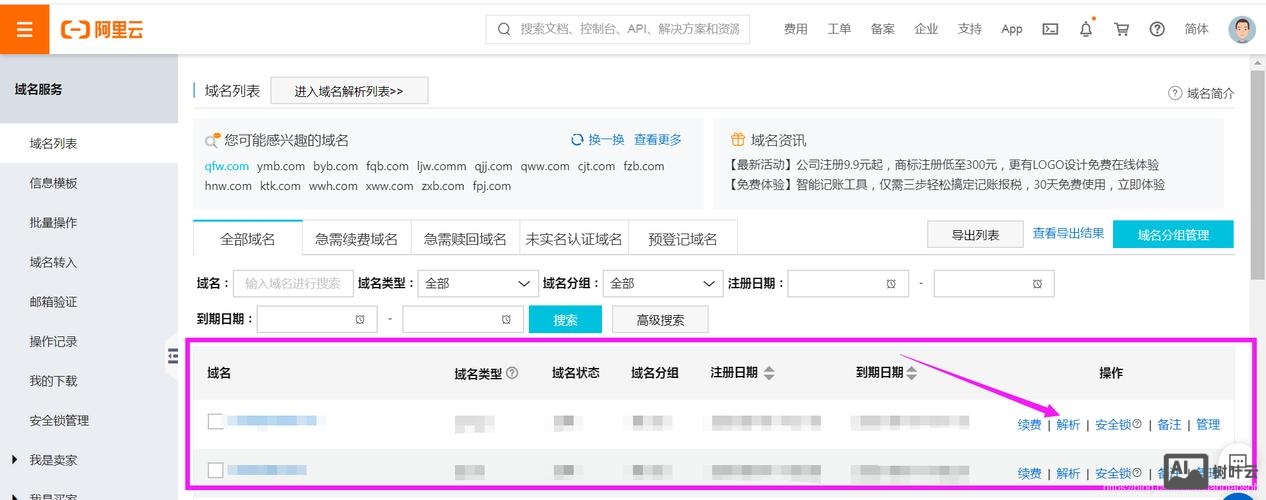
Task: Click the blue 搜索 button
Action: [565, 320]
